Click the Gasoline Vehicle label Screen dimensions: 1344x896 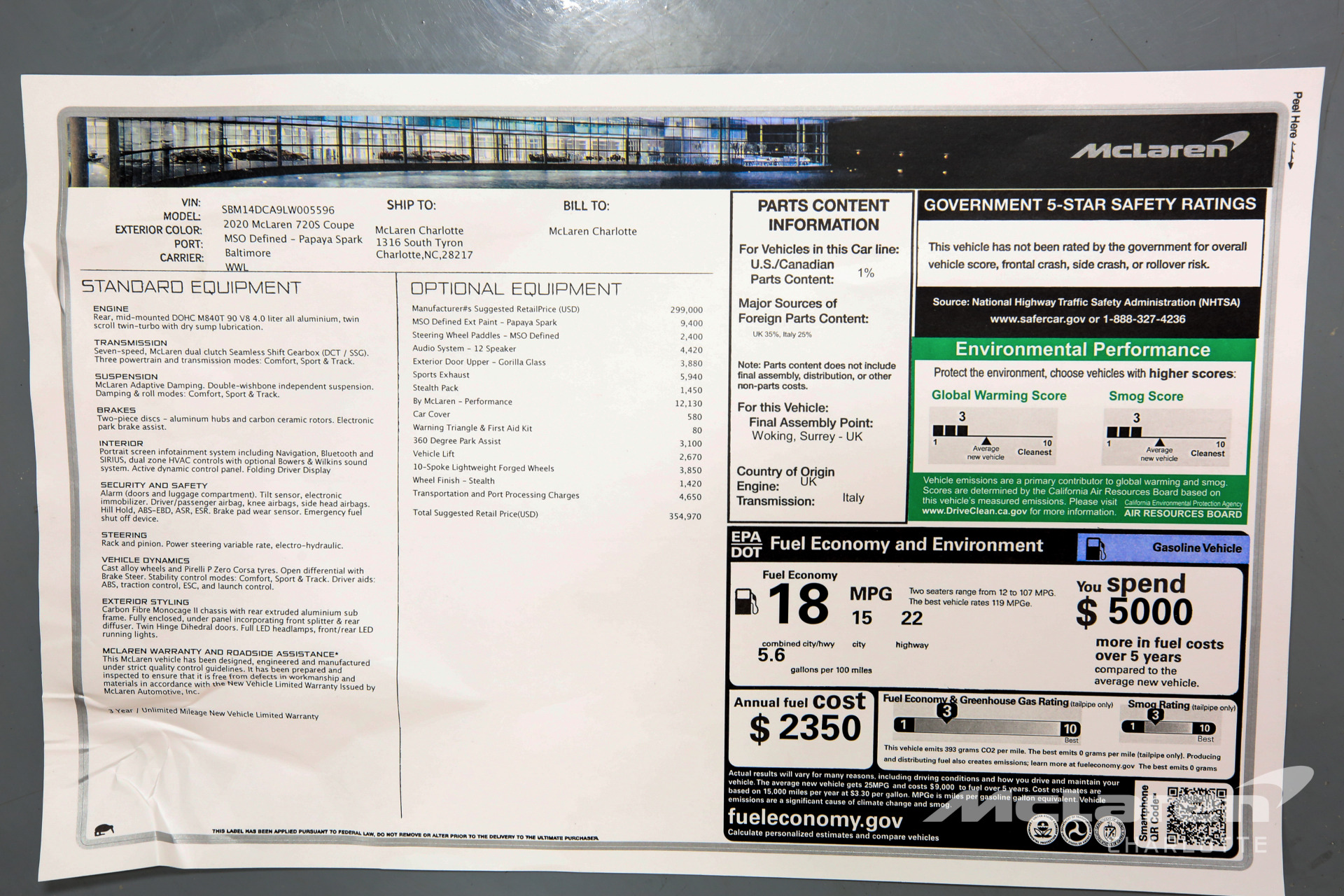point(1197,548)
